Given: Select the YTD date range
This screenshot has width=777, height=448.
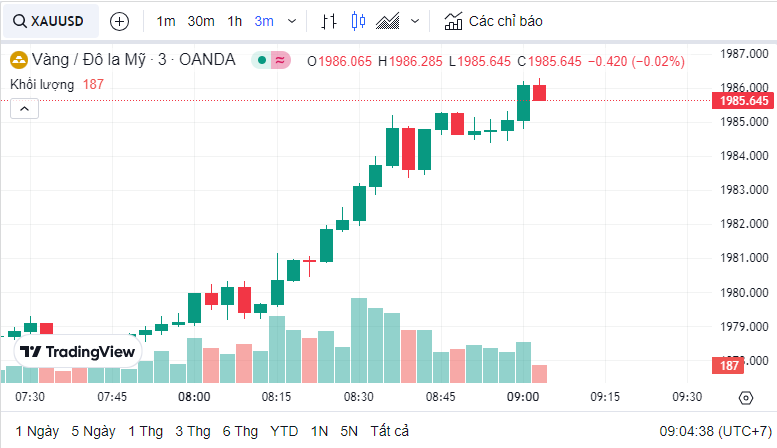Looking at the screenshot, I should (x=284, y=431).
